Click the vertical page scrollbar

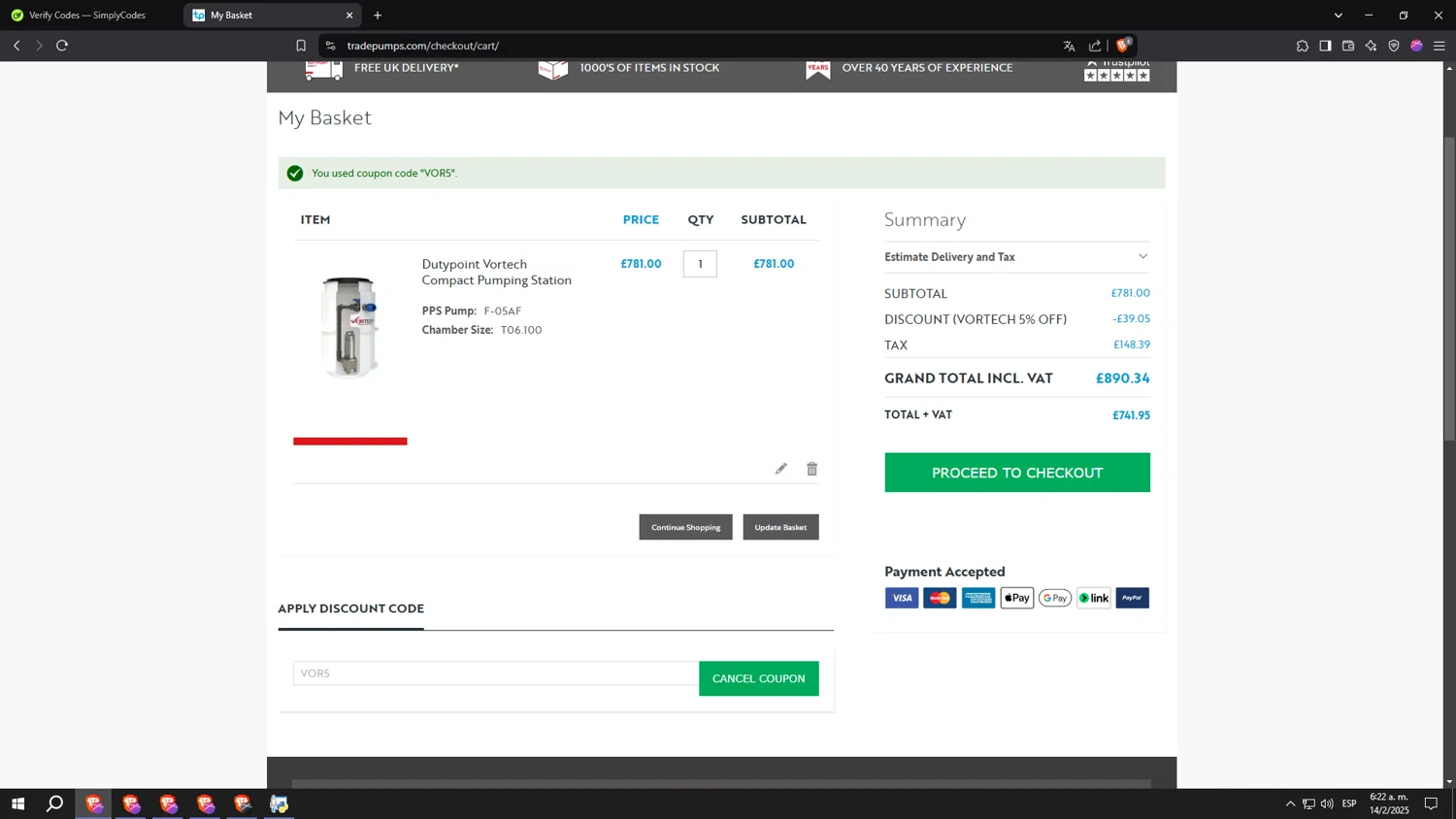[1449, 291]
